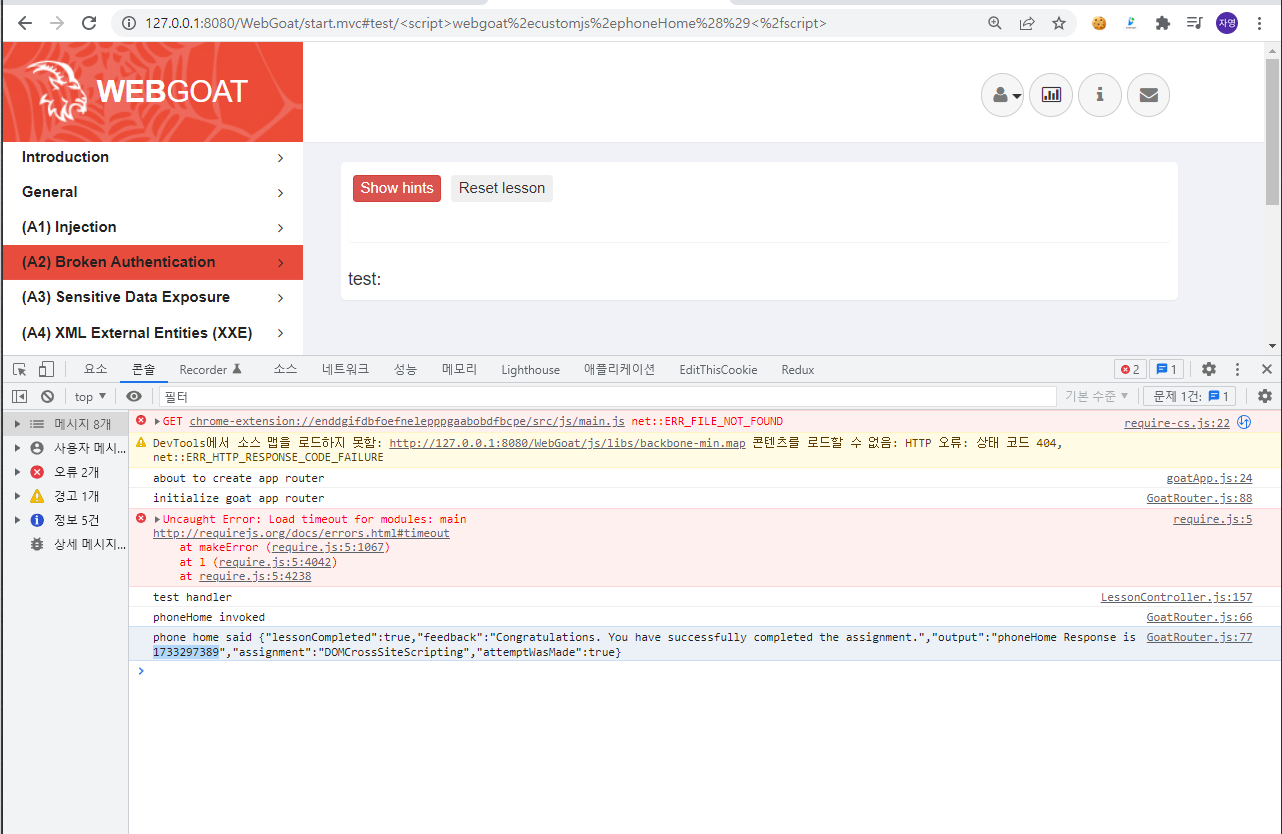The image size is (1282, 834).
Task: Open the 기본 수준 log level dropdown
Action: coord(1097,396)
